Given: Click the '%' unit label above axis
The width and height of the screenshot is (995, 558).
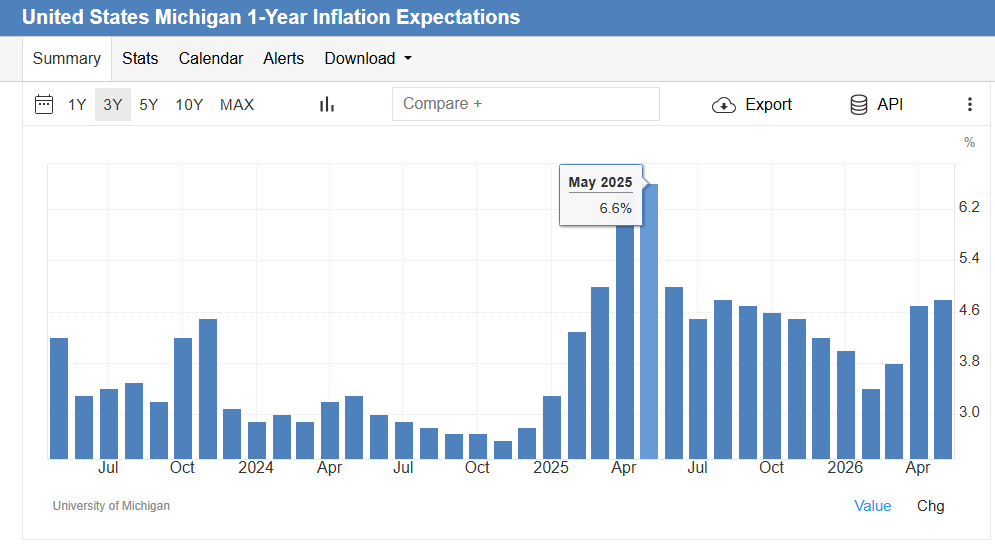Looking at the screenshot, I should click(x=970, y=142).
